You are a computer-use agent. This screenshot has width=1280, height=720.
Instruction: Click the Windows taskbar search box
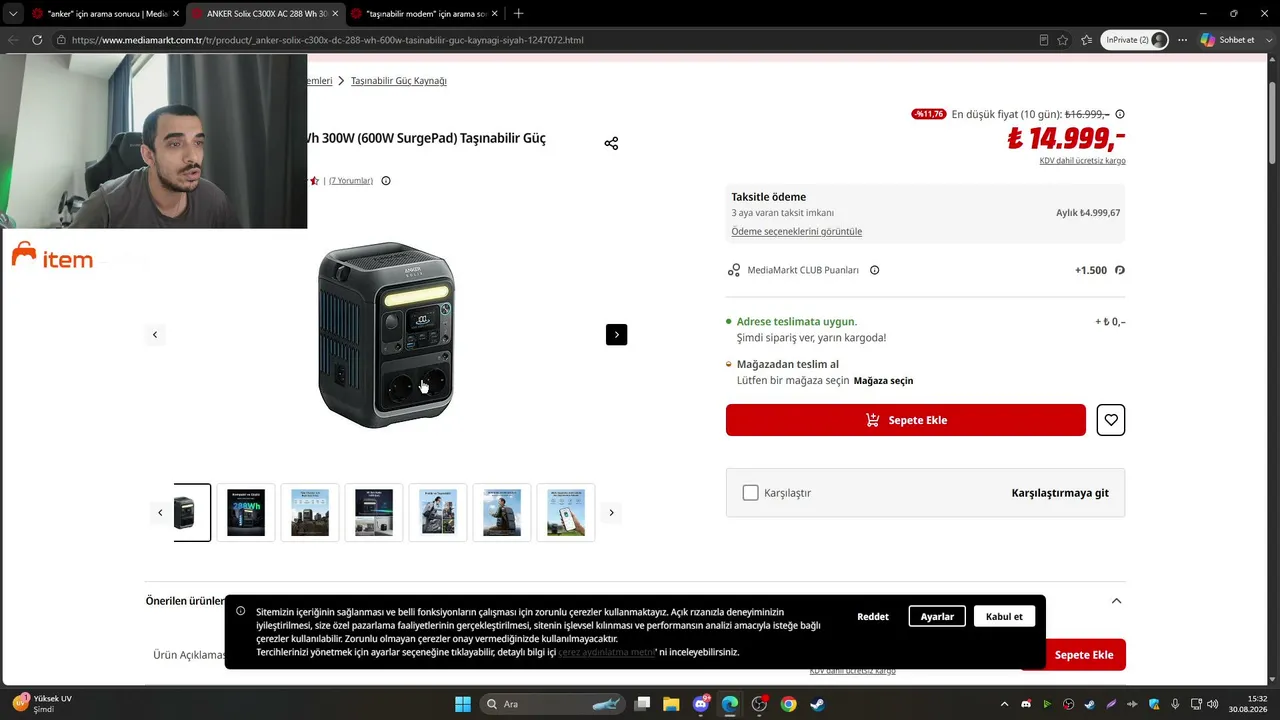[x=555, y=704]
